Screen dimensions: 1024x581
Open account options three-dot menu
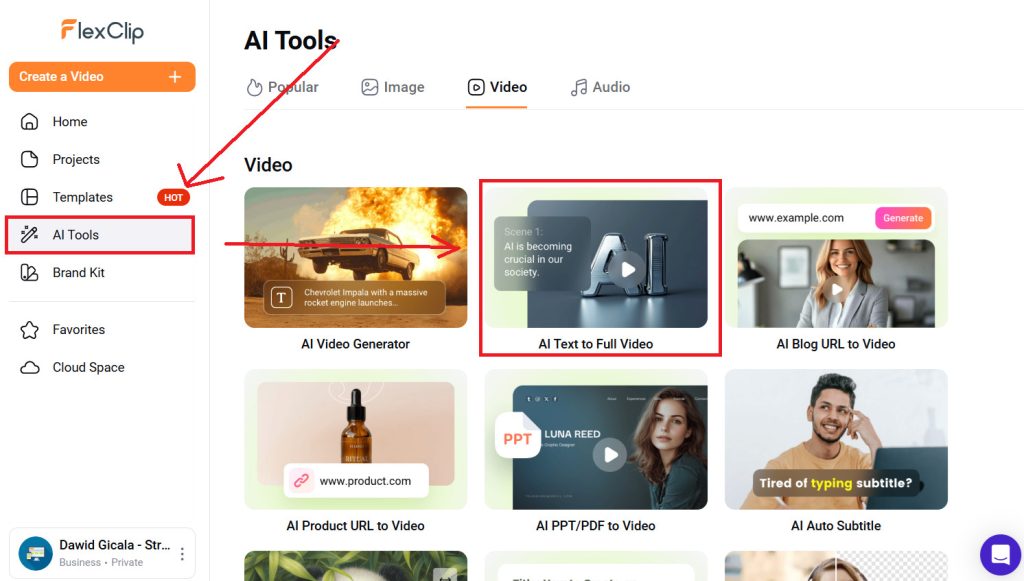(182, 553)
